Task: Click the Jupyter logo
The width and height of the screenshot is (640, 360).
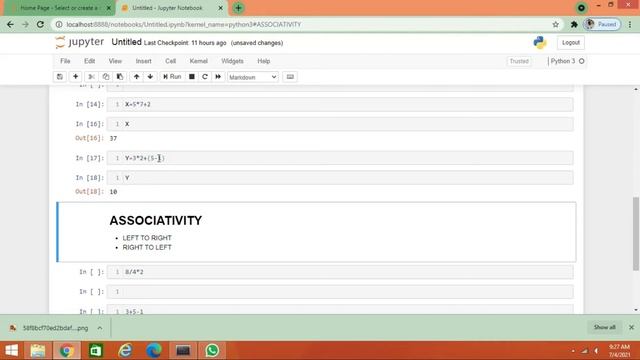Action: click(80, 42)
